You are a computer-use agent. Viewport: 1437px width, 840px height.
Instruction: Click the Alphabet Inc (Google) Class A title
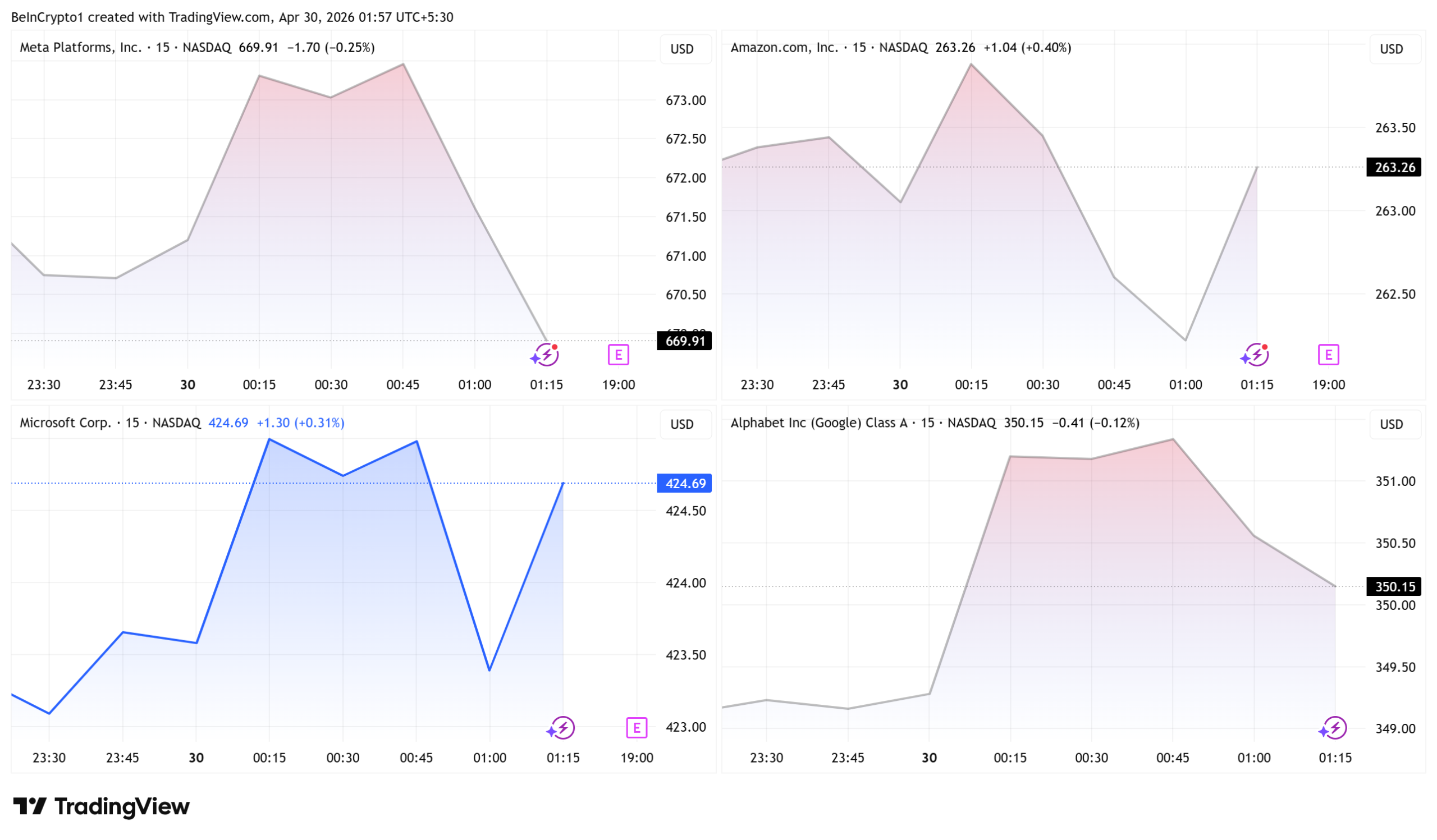coord(818,423)
